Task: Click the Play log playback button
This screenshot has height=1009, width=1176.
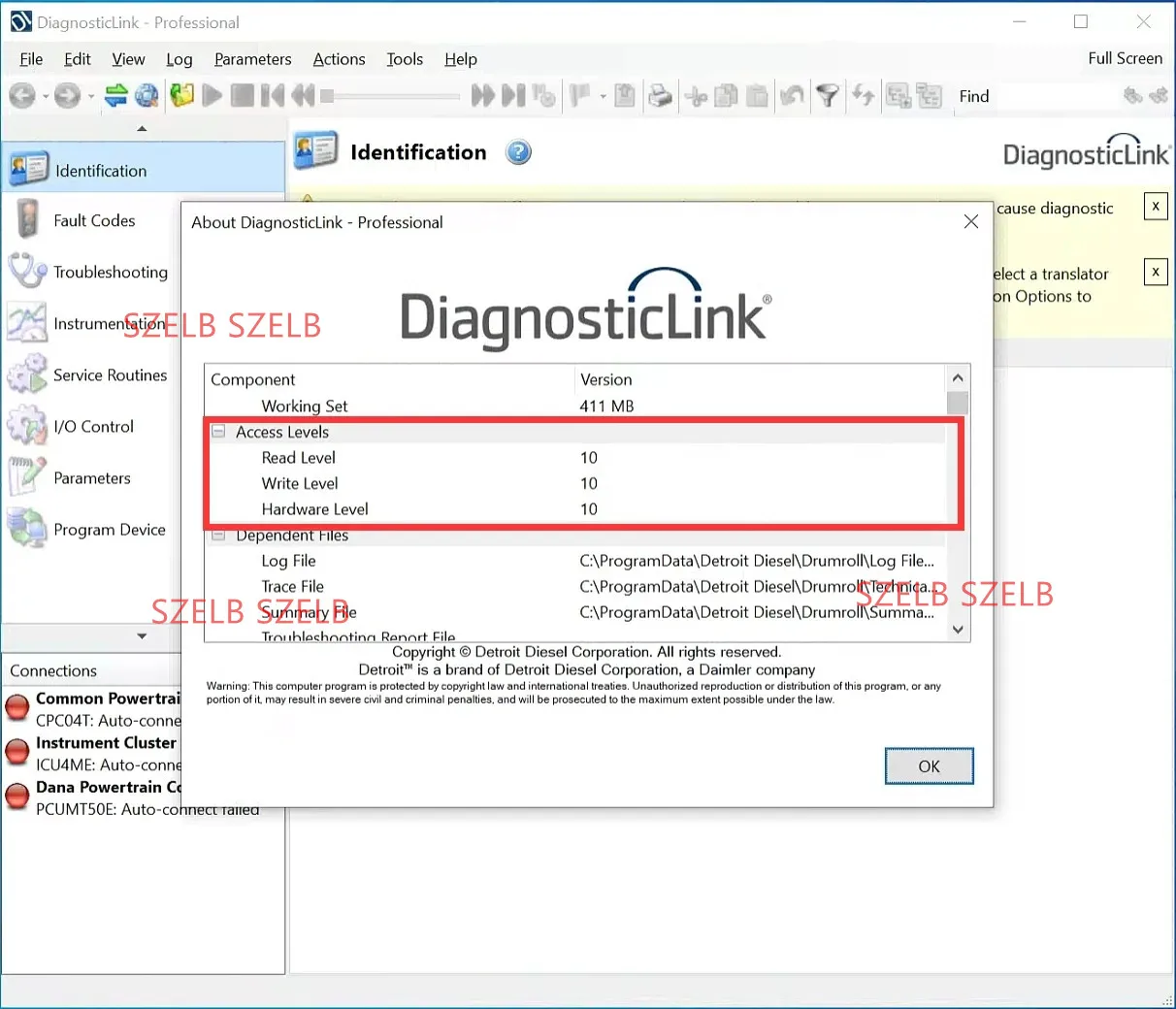Action: coord(212,95)
